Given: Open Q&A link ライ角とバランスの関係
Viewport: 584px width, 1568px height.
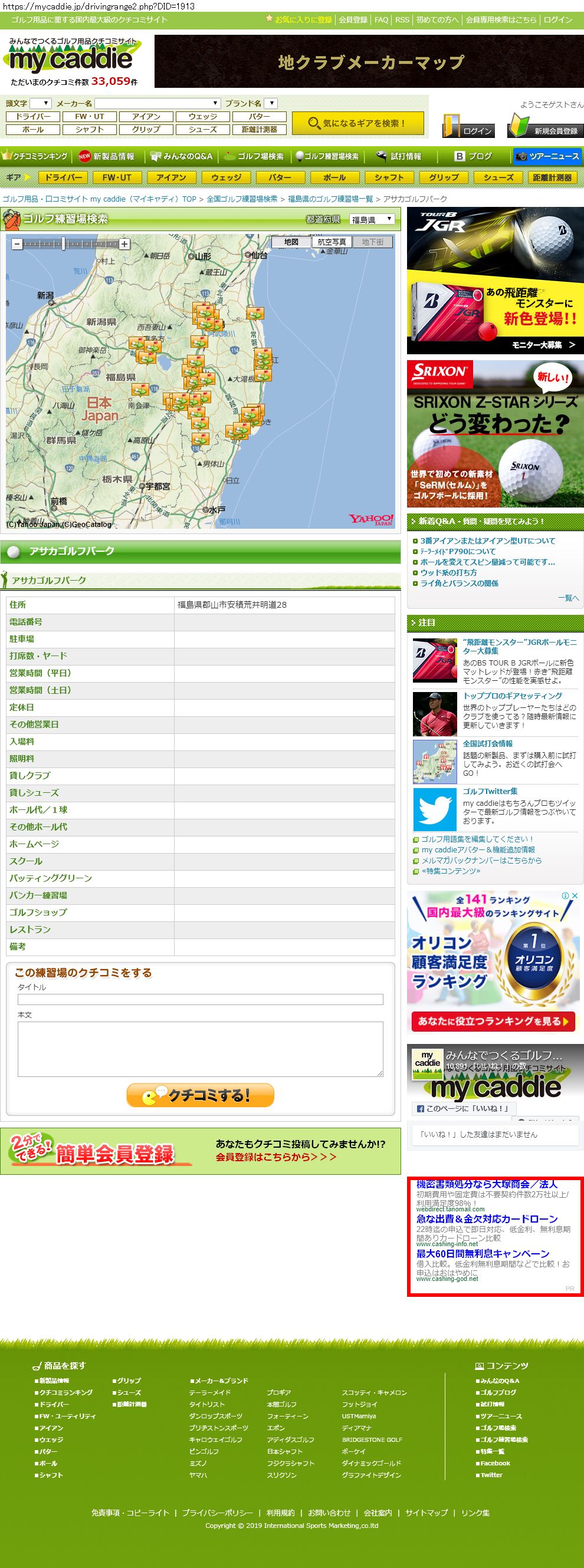Looking at the screenshot, I should tap(459, 583).
